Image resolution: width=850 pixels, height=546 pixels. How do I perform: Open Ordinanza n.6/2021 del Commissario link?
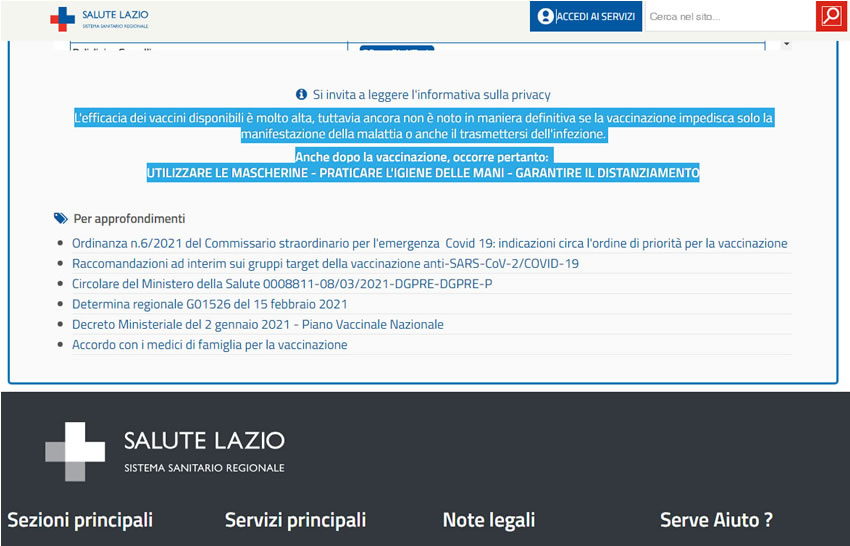(x=429, y=243)
